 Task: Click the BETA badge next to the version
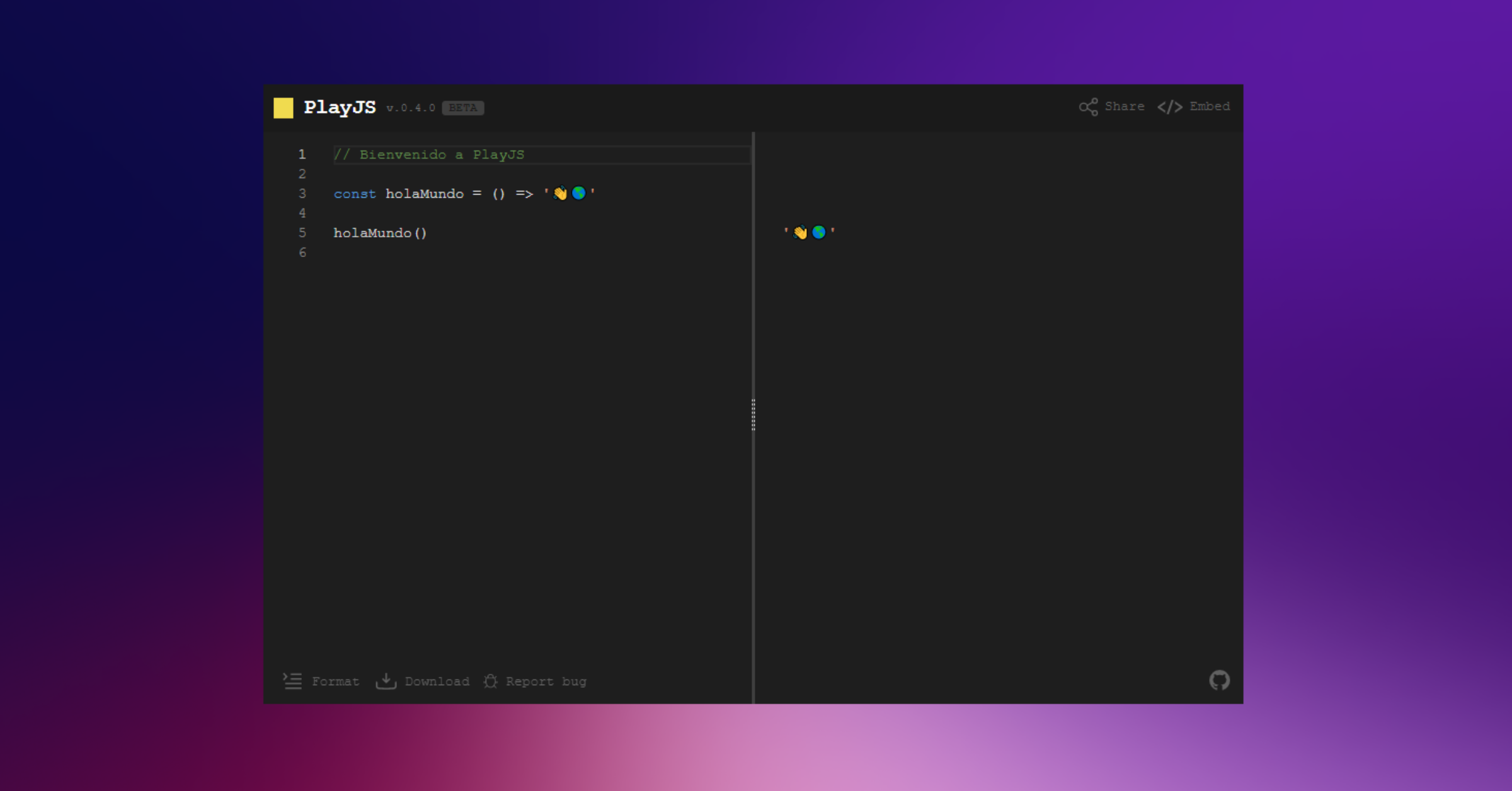point(463,108)
